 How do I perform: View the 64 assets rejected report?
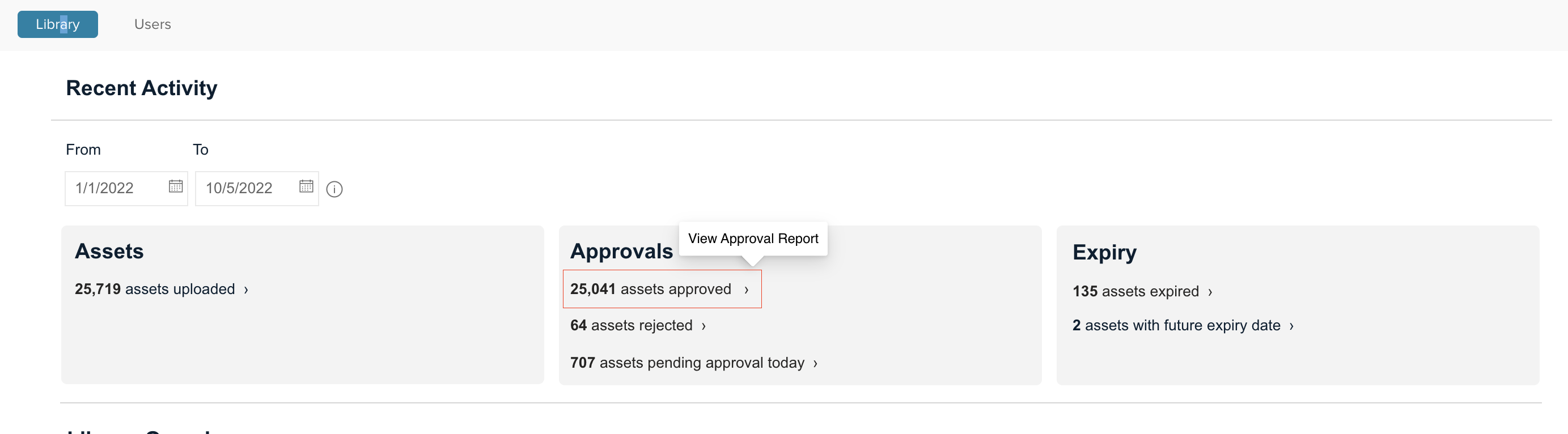coord(638,326)
